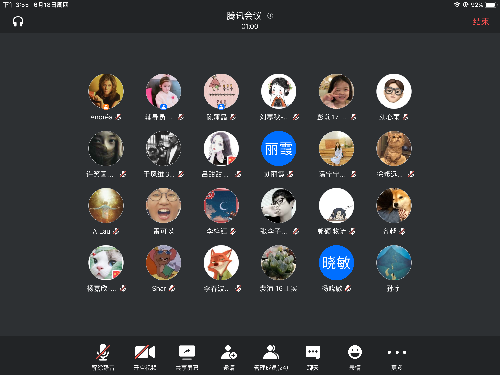This screenshot has height=375, width=500.
Task: Select the cartoon girl with black hair buns
Action: [x=278, y=91]
